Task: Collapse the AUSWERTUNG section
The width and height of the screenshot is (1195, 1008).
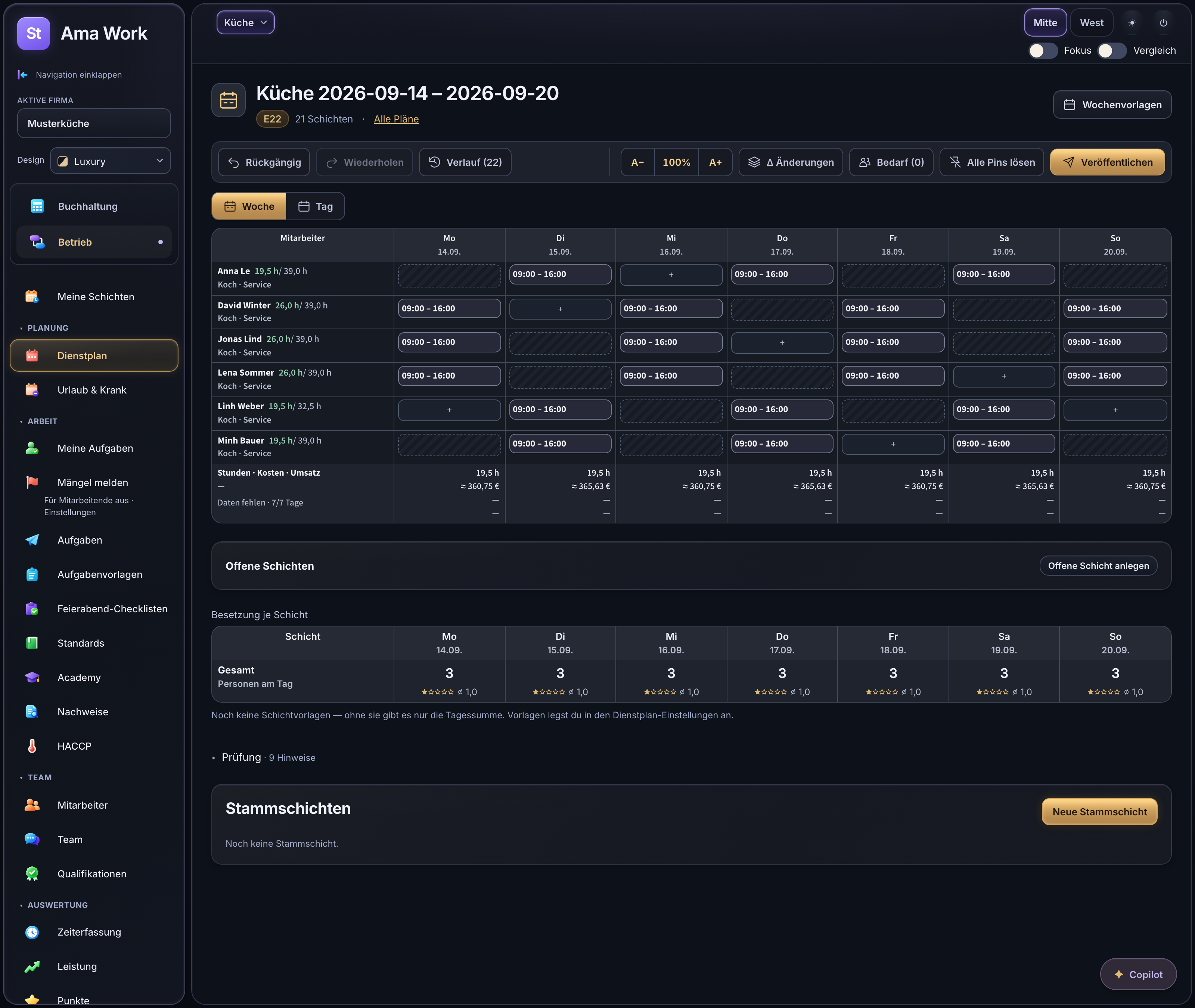Action: coord(53,905)
